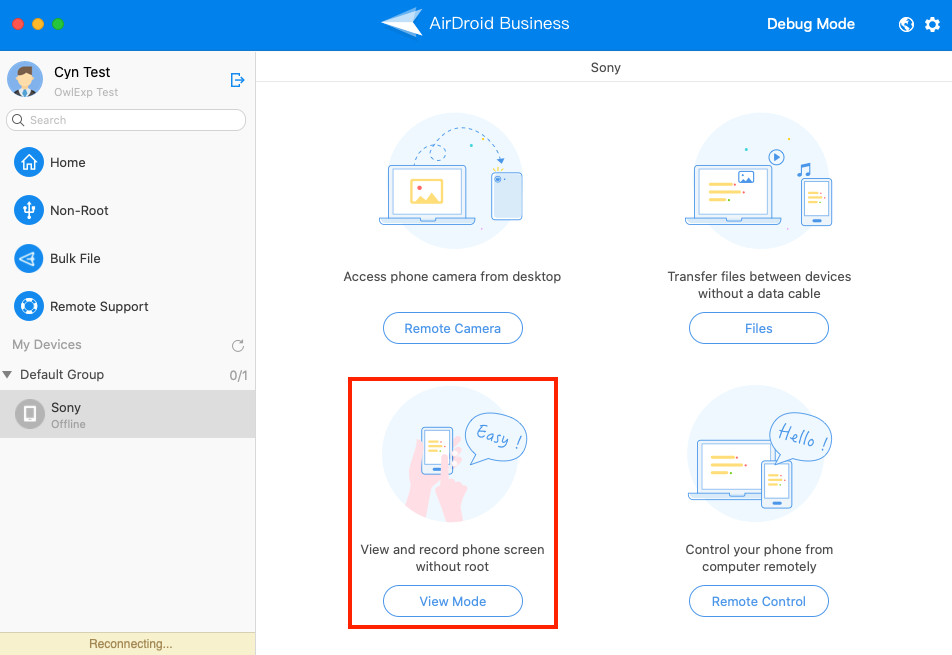952x655 pixels.
Task: Collapse the Default Group triangle
Action: pyautogui.click(x=7, y=375)
